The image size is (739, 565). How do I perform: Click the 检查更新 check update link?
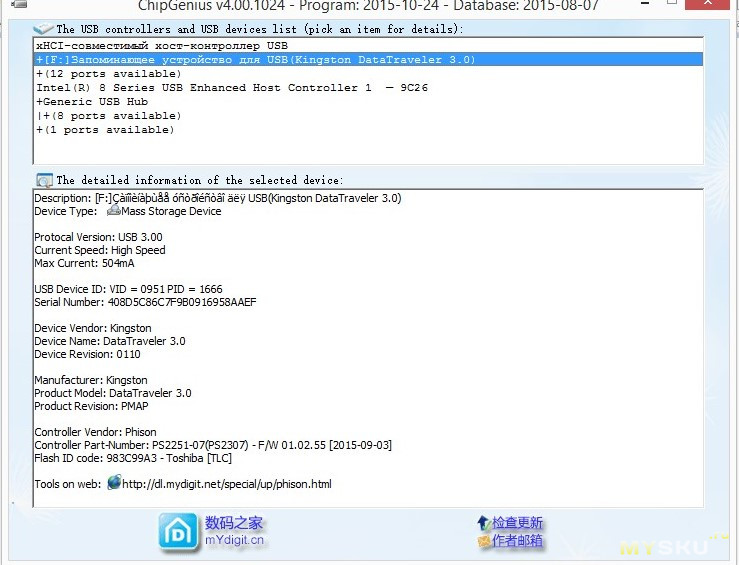point(517,523)
